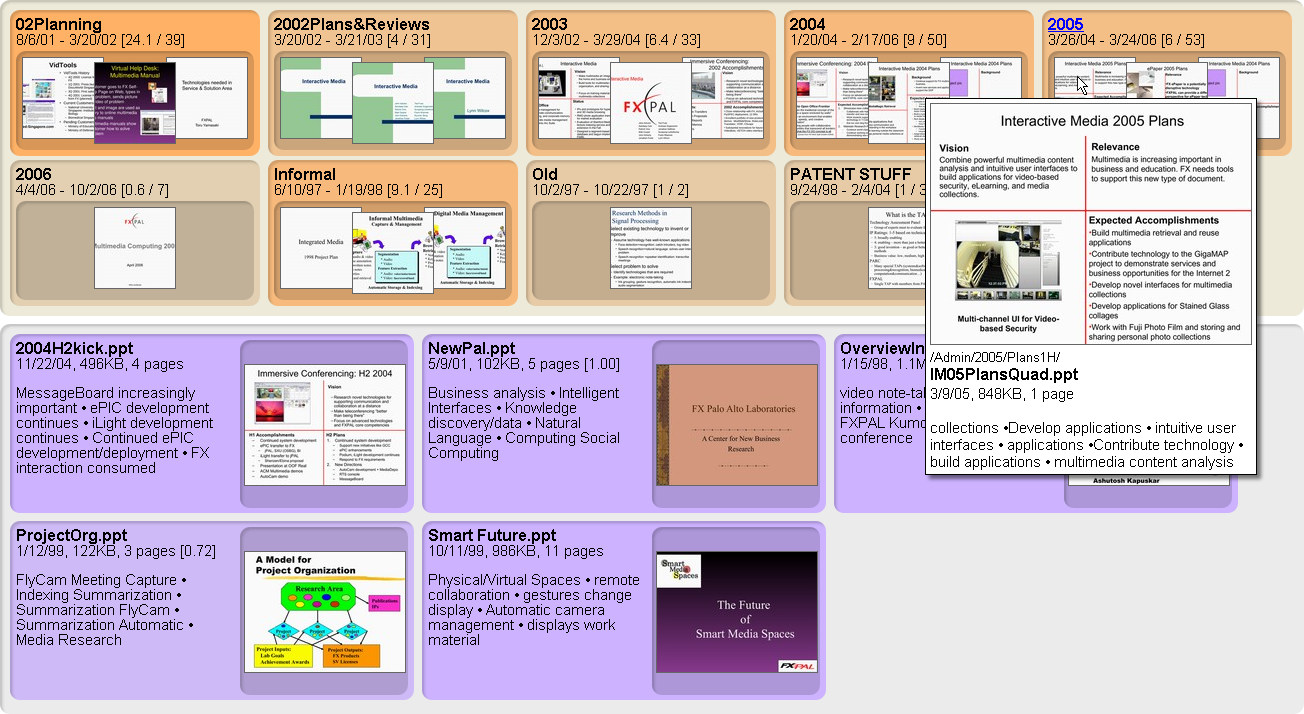This screenshot has height=714, width=1304.
Task: Select the FXPAL logo slide in 2003 folder
Action: 650,103
